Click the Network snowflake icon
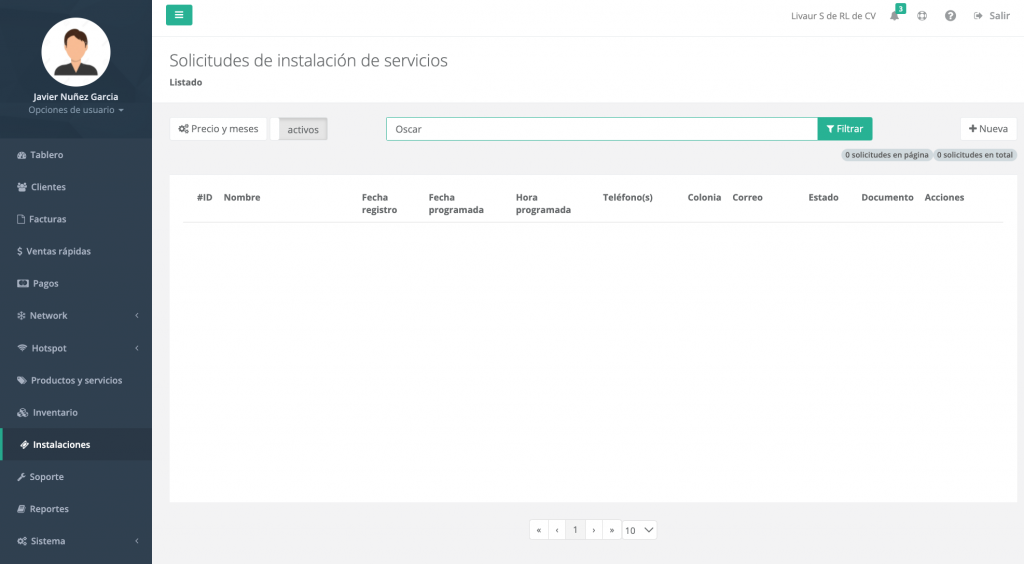 click(22, 315)
